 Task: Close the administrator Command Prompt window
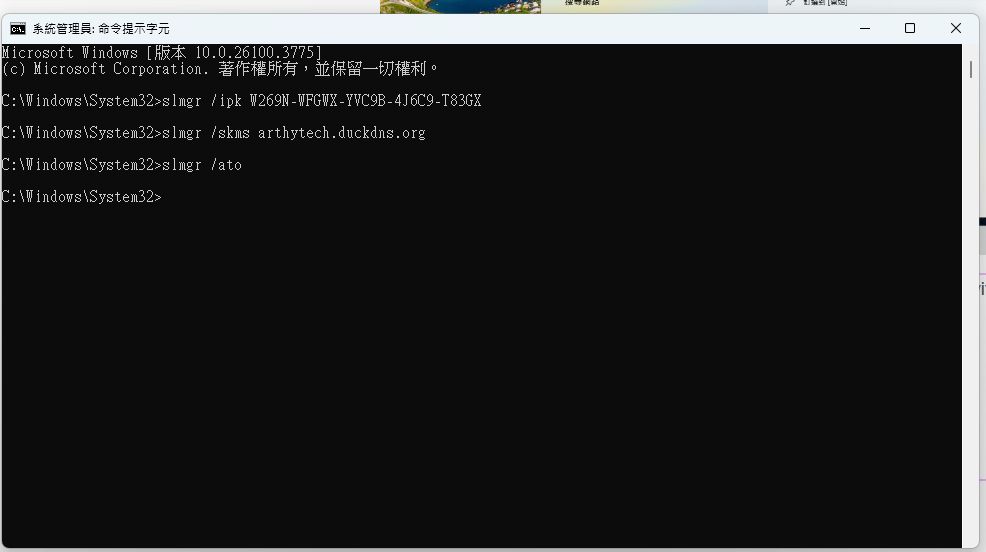click(x=955, y=28)
